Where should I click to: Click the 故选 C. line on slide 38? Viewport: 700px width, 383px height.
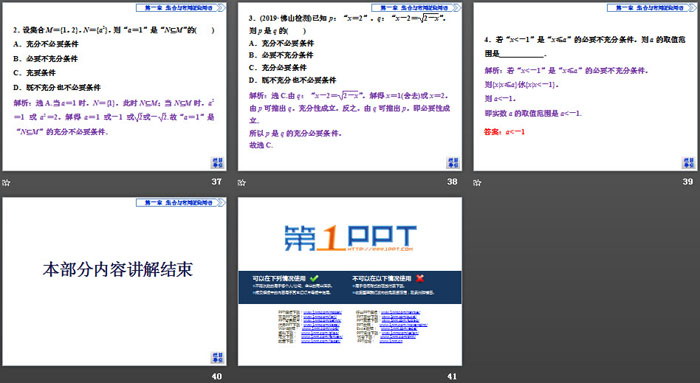pyautogui.click(x=261, y=145)
